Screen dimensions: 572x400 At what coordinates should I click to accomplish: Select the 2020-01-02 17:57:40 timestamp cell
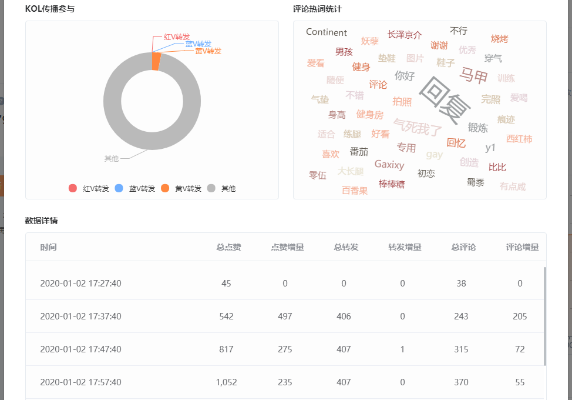coord(81,382)
